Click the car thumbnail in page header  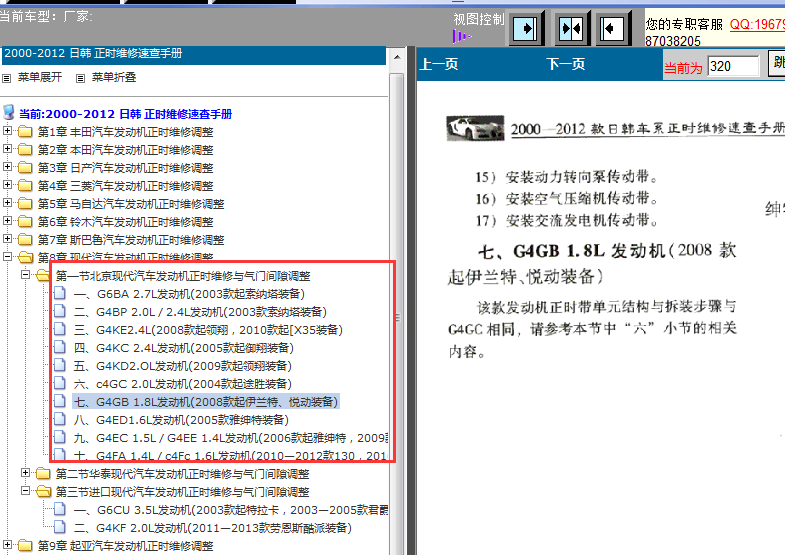click(x=475, y=128)
